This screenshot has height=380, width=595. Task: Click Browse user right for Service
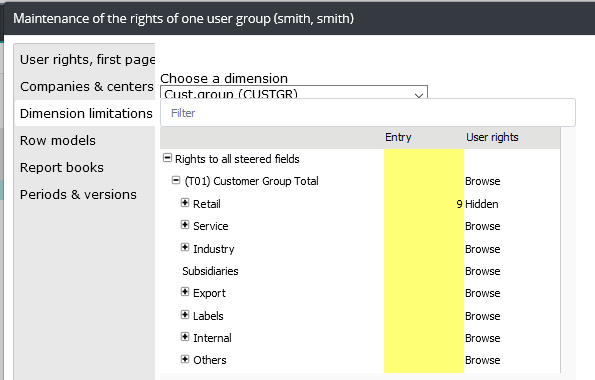(483, 226)
